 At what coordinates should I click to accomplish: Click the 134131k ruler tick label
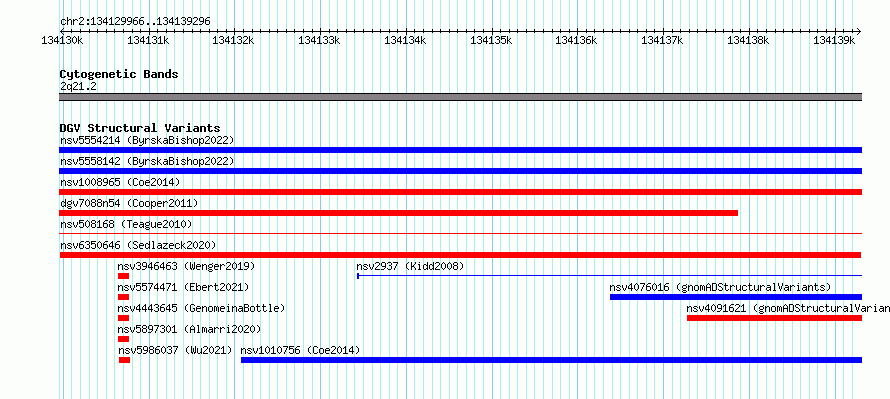[148, 40]
